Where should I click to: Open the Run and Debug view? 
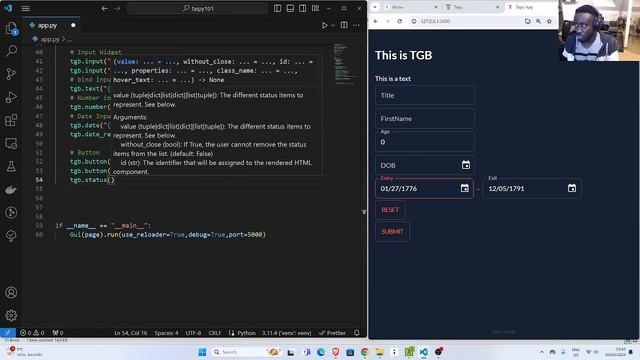pyautogui.click(x=11, y=97)
